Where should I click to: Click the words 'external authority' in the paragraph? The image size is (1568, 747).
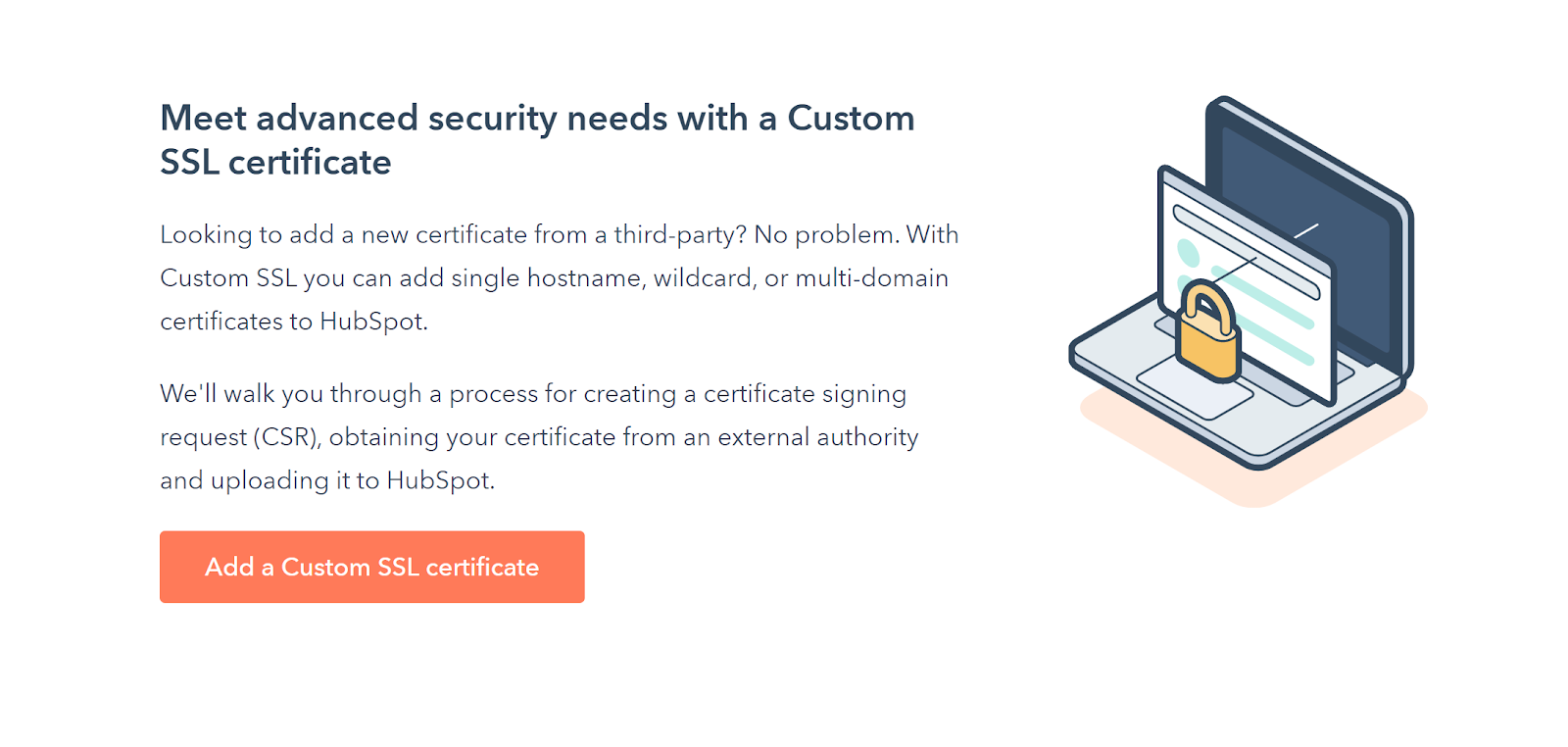(x=818, y=437)
